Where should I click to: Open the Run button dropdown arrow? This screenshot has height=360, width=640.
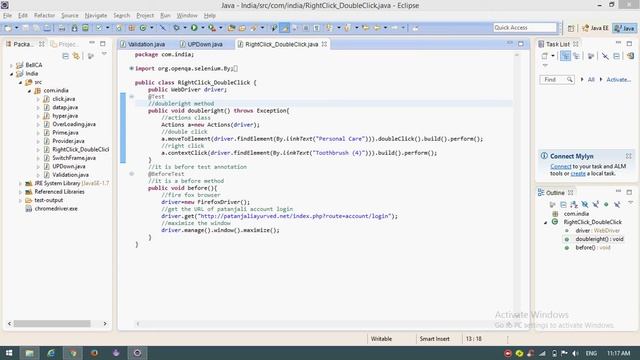pyautogui.click(x=202, y=28)
